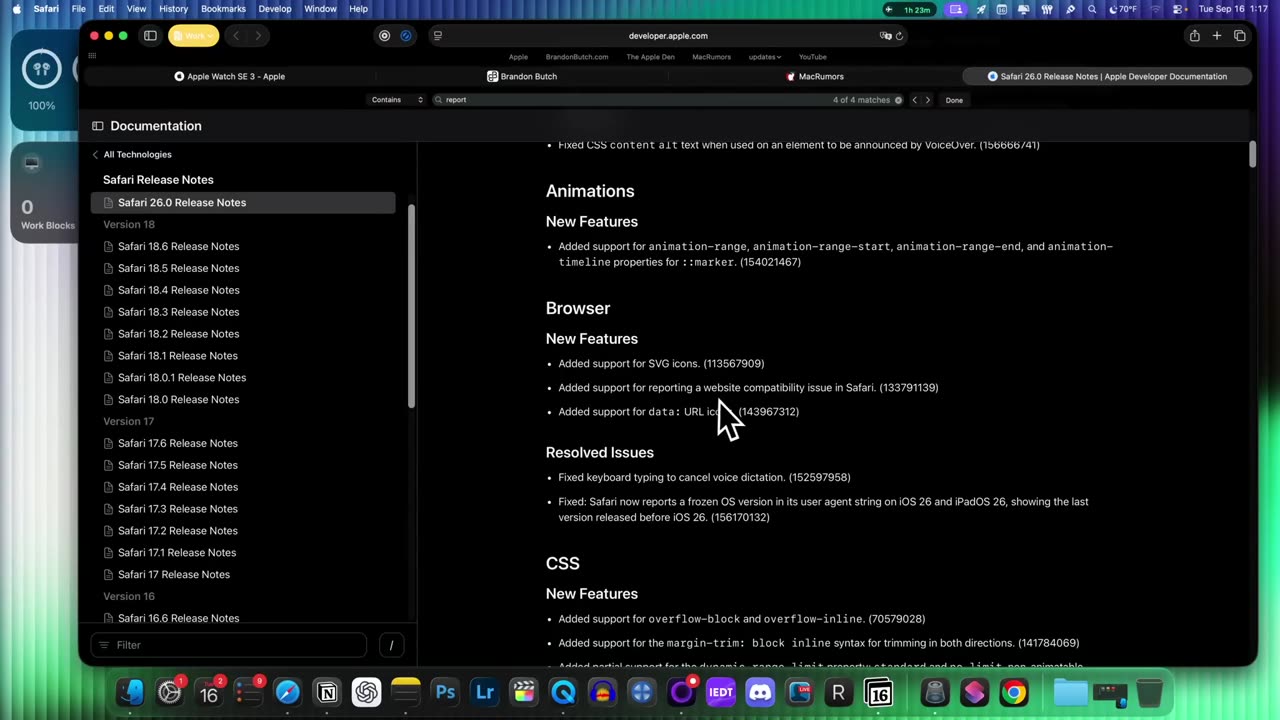
Task: Go back with the toolbar arrow
Action: coord(236,36)
